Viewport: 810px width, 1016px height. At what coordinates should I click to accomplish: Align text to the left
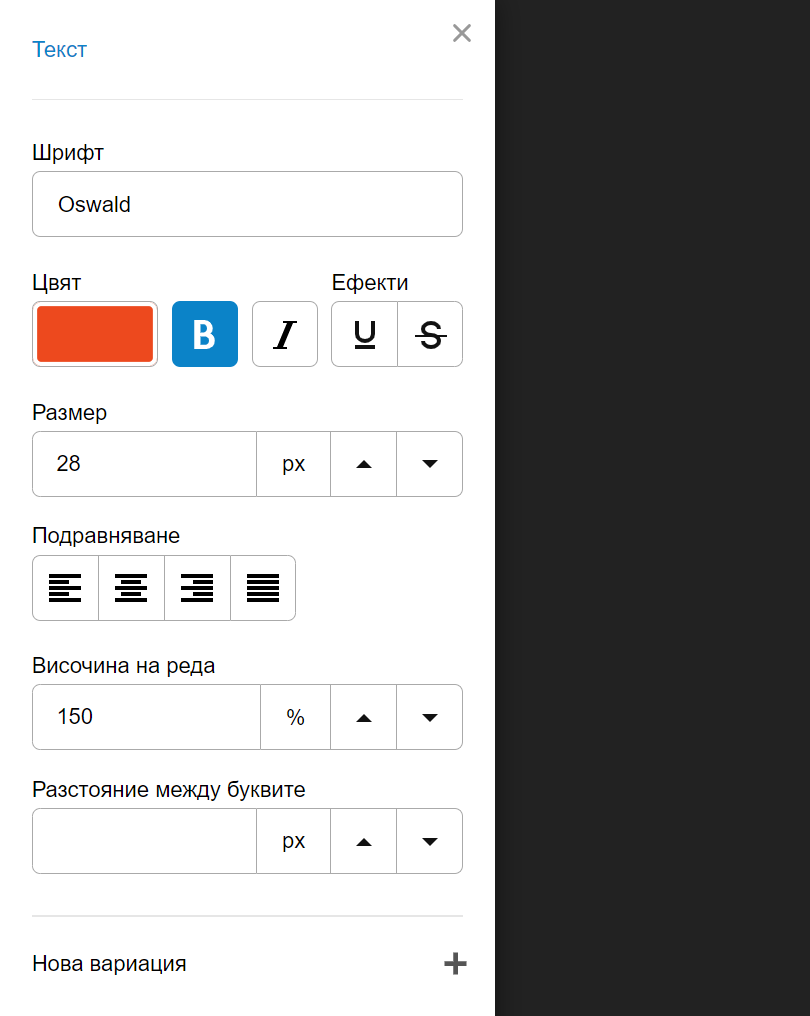[x=65, y=588]
